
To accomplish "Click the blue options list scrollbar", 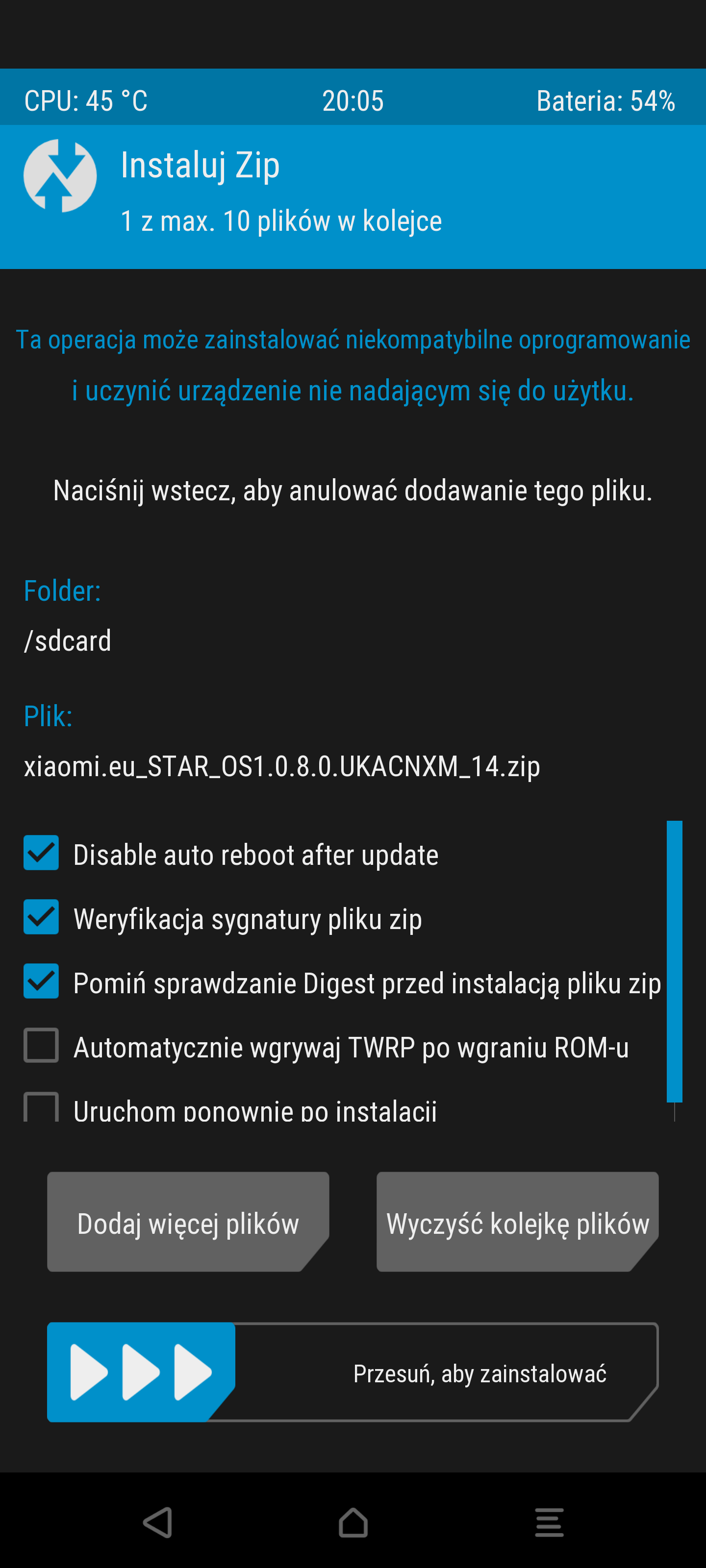I will 674,962.
